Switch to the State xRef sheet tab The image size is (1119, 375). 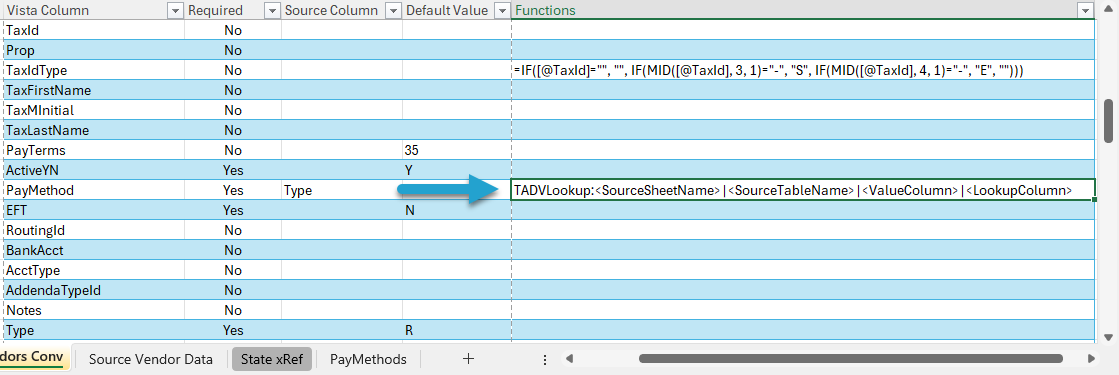272,359
